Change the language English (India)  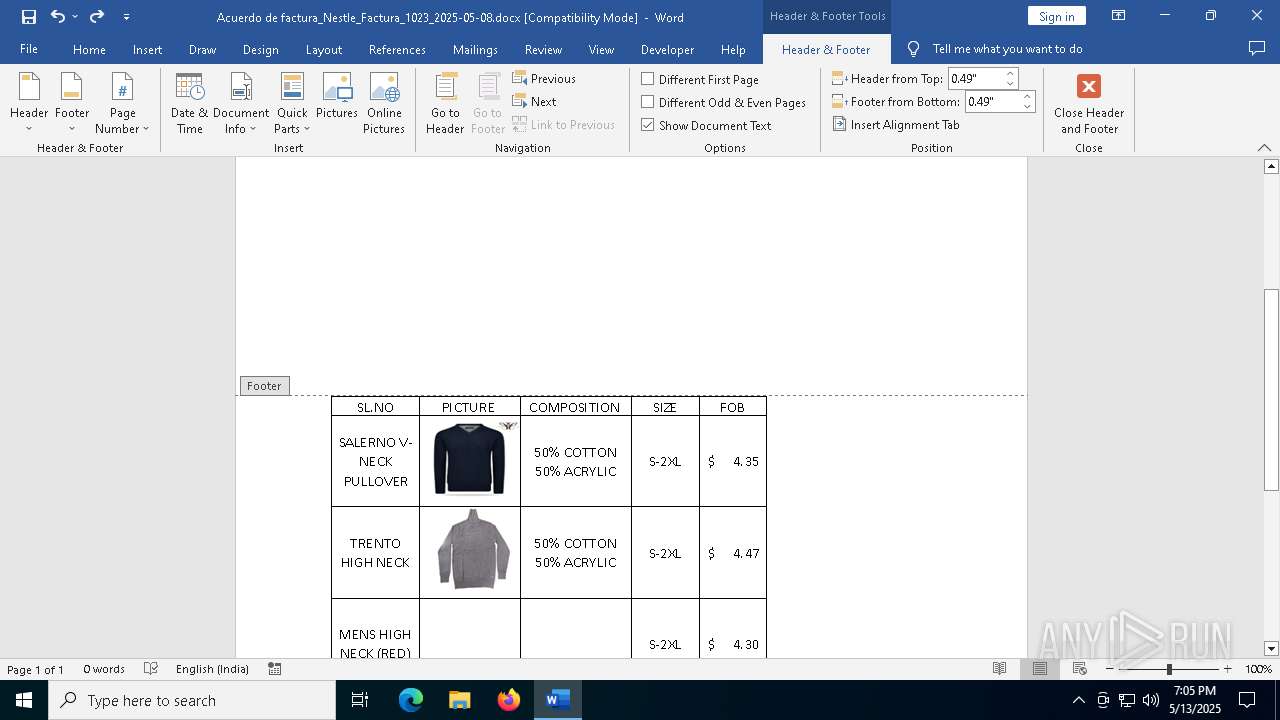tap(212, 669)
